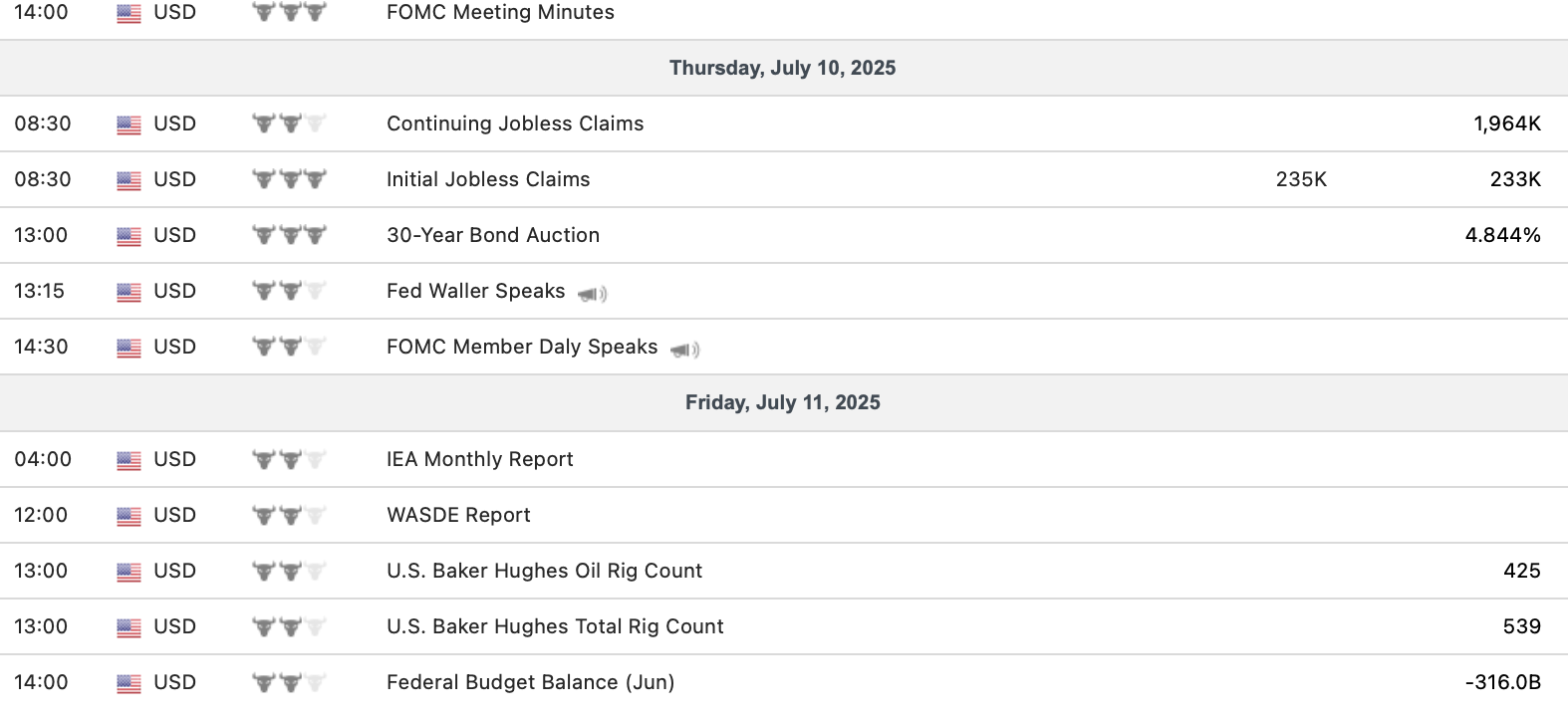Click the Friday, July 11, 2025 date header
Screen dimensions: 1568x721
782,403
